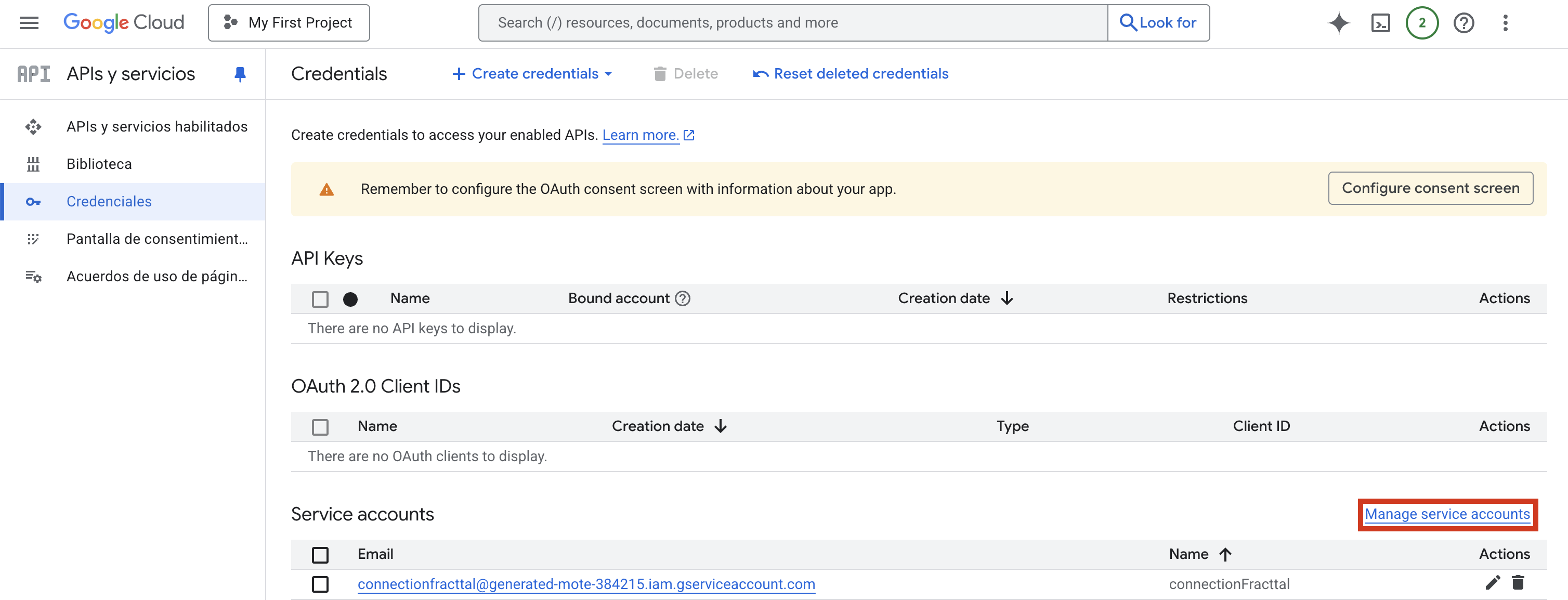
Task: Check the API Keys select-all checkbox
Action: 320,299
